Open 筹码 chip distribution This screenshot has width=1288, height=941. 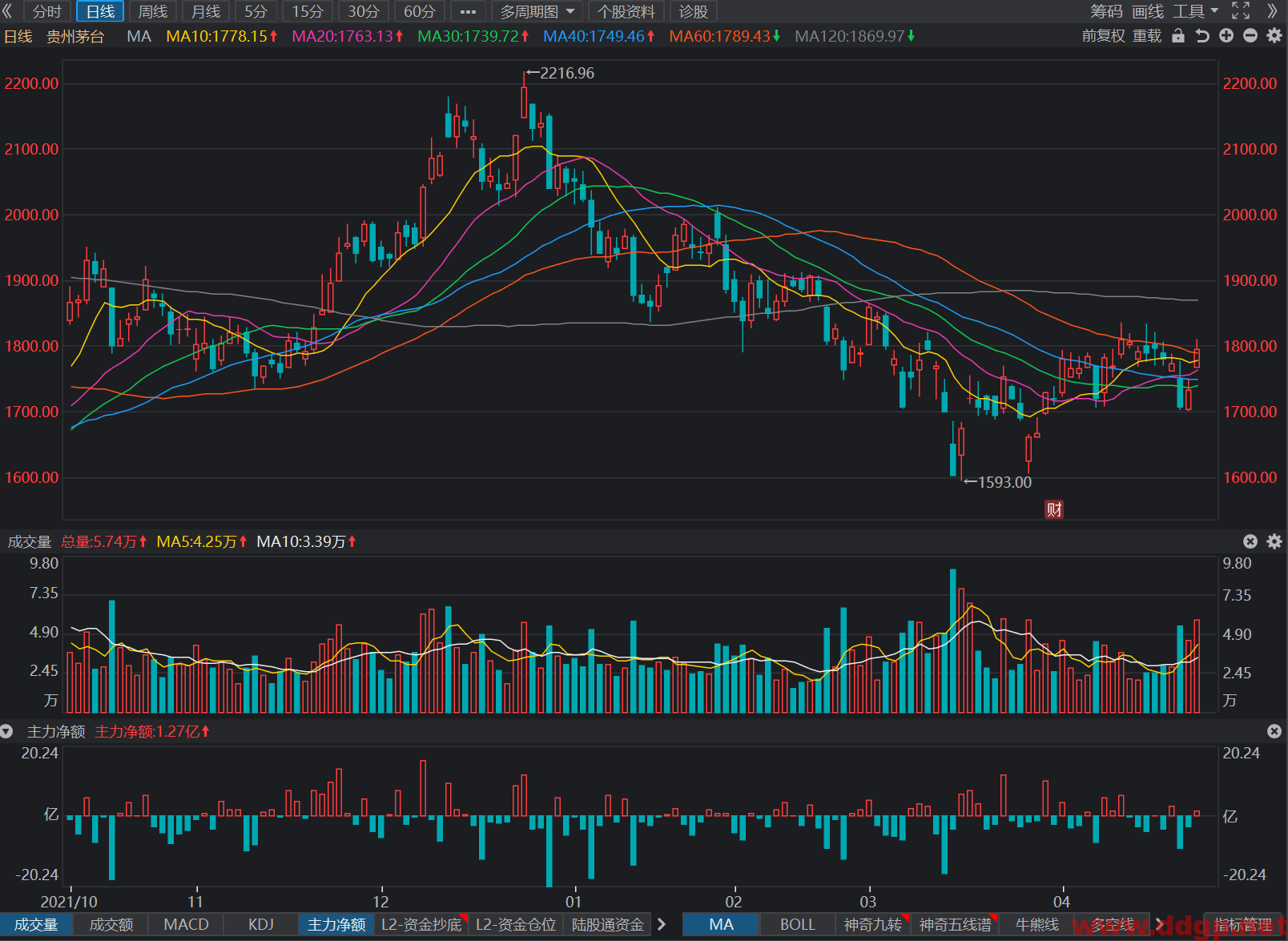coord(1106,11)
